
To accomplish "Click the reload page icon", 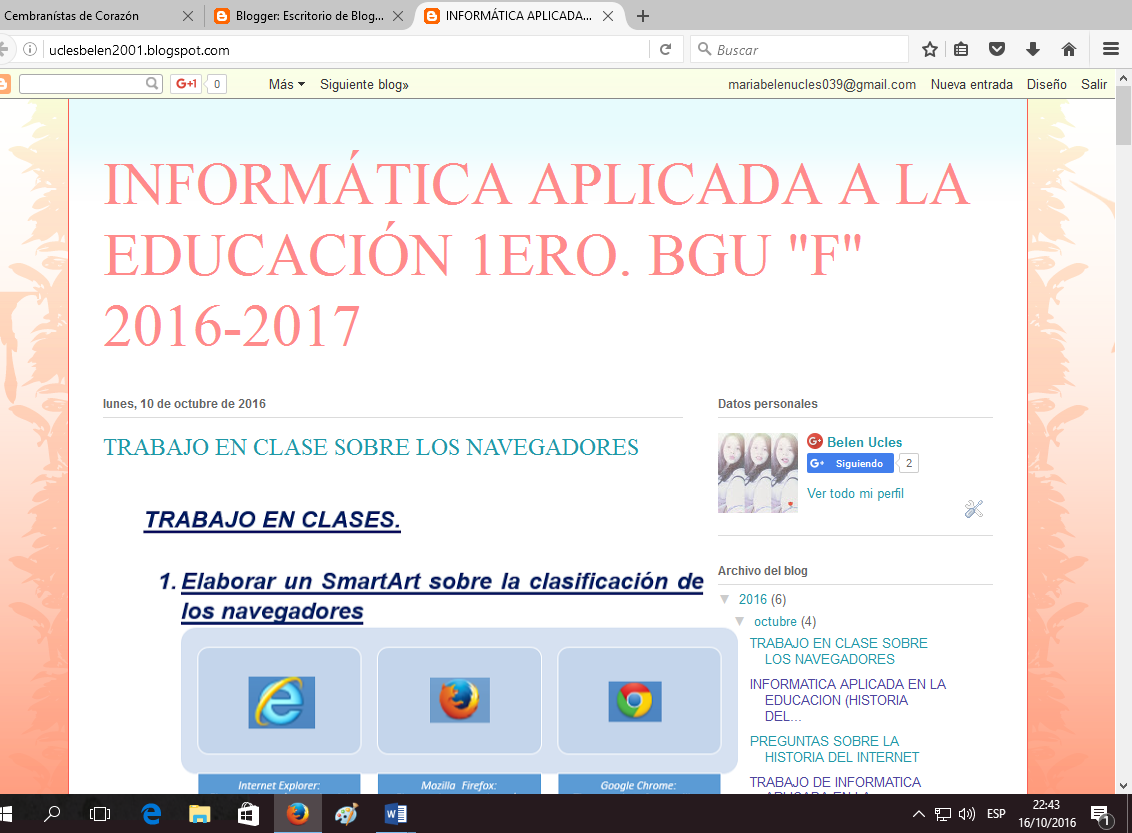I will tap(666, 49).
